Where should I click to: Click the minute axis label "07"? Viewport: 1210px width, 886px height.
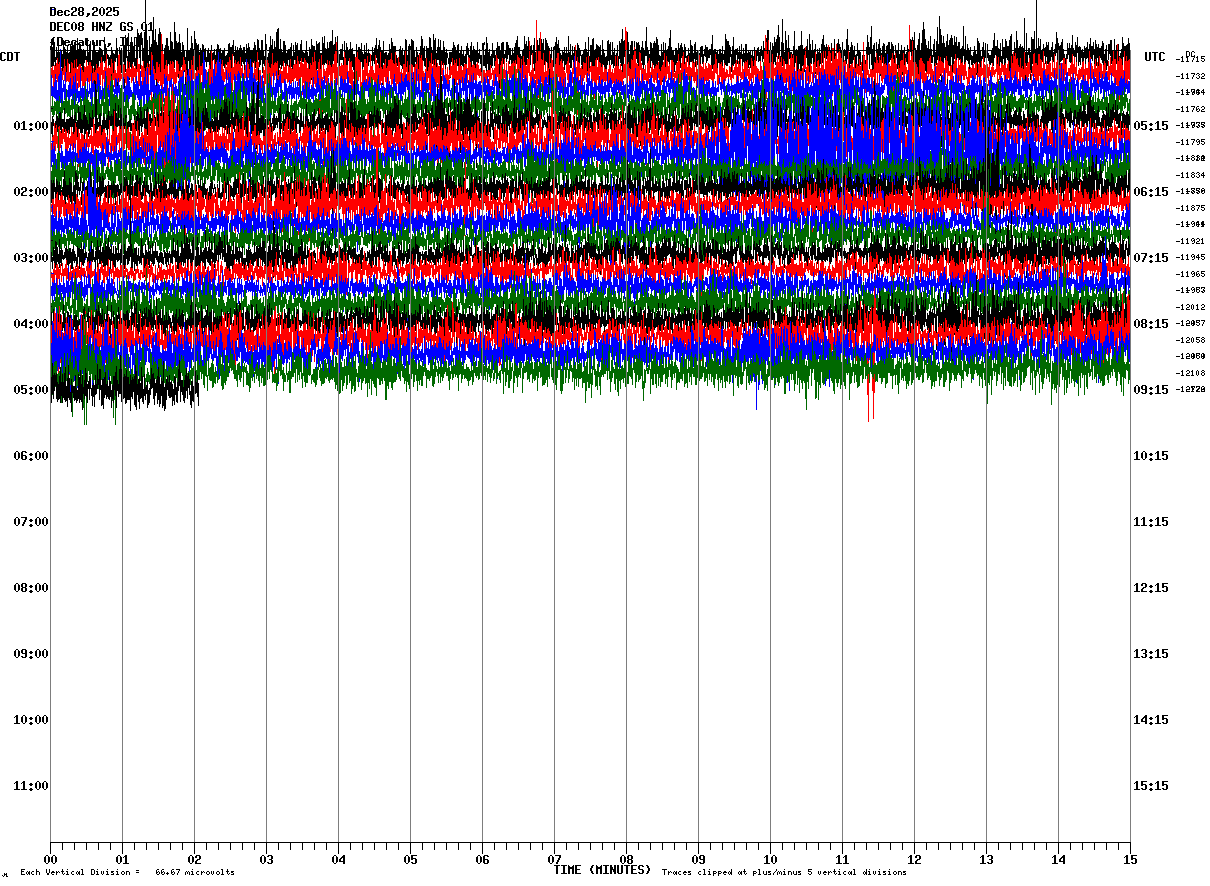(x=554, y=859)
